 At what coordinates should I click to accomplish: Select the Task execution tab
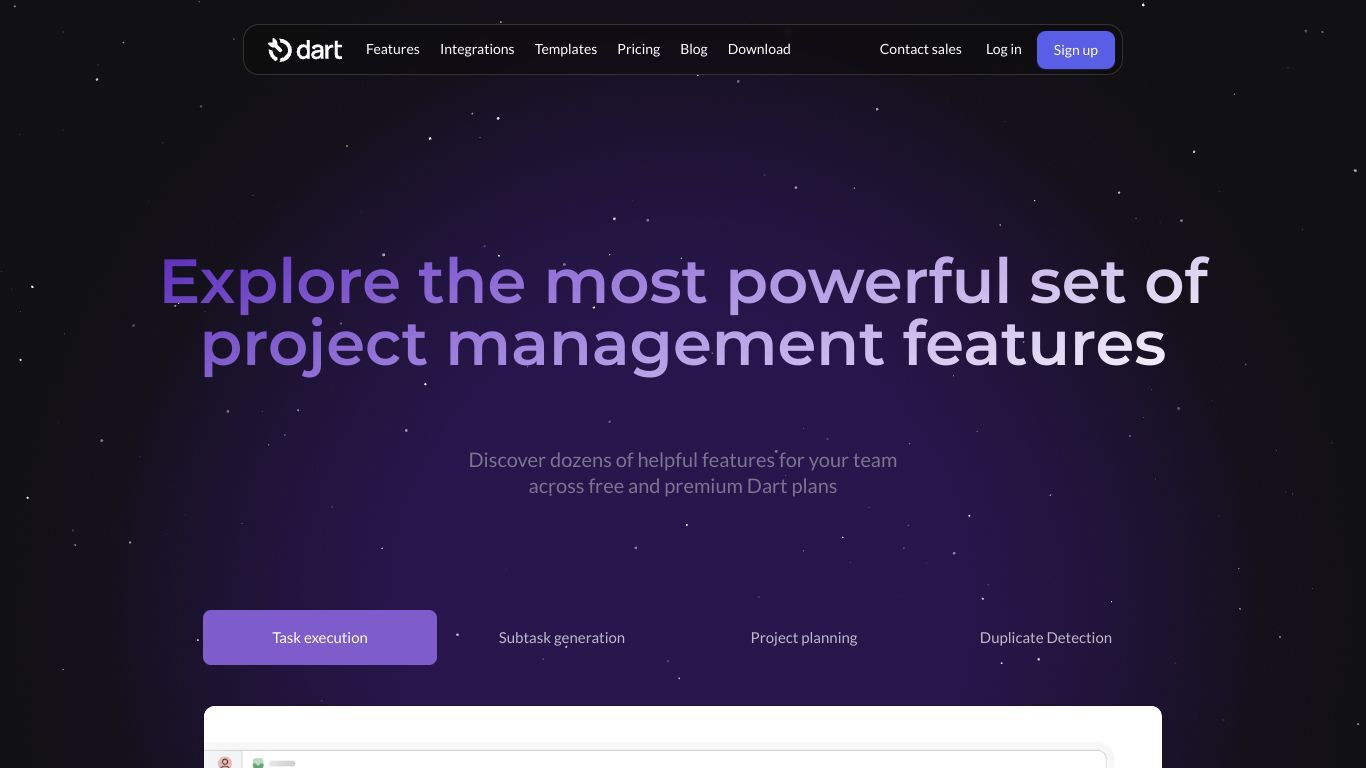click(x=320, y=637)
